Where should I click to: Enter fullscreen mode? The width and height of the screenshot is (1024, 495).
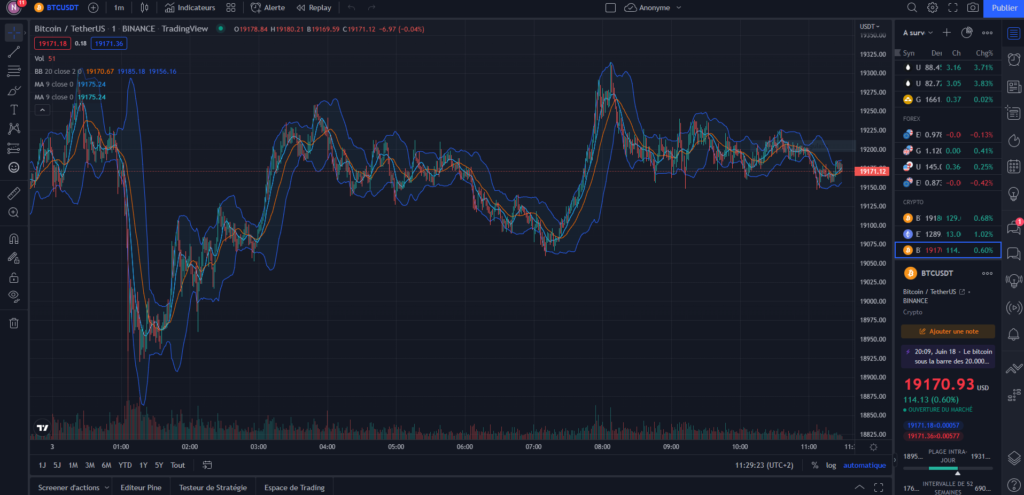tap(952, 8)
